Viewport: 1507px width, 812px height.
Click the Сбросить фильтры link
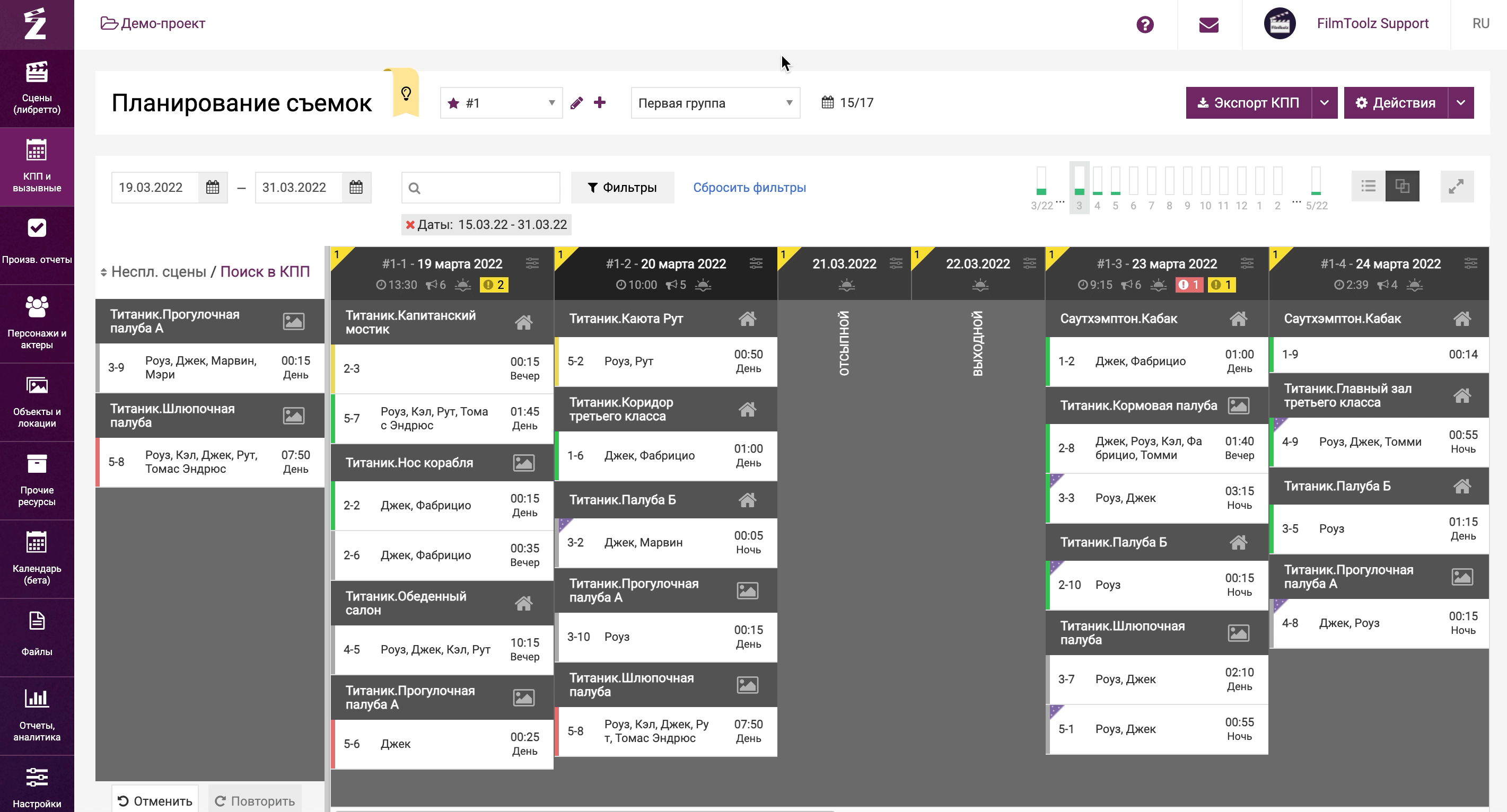click(x=749, y=188)
